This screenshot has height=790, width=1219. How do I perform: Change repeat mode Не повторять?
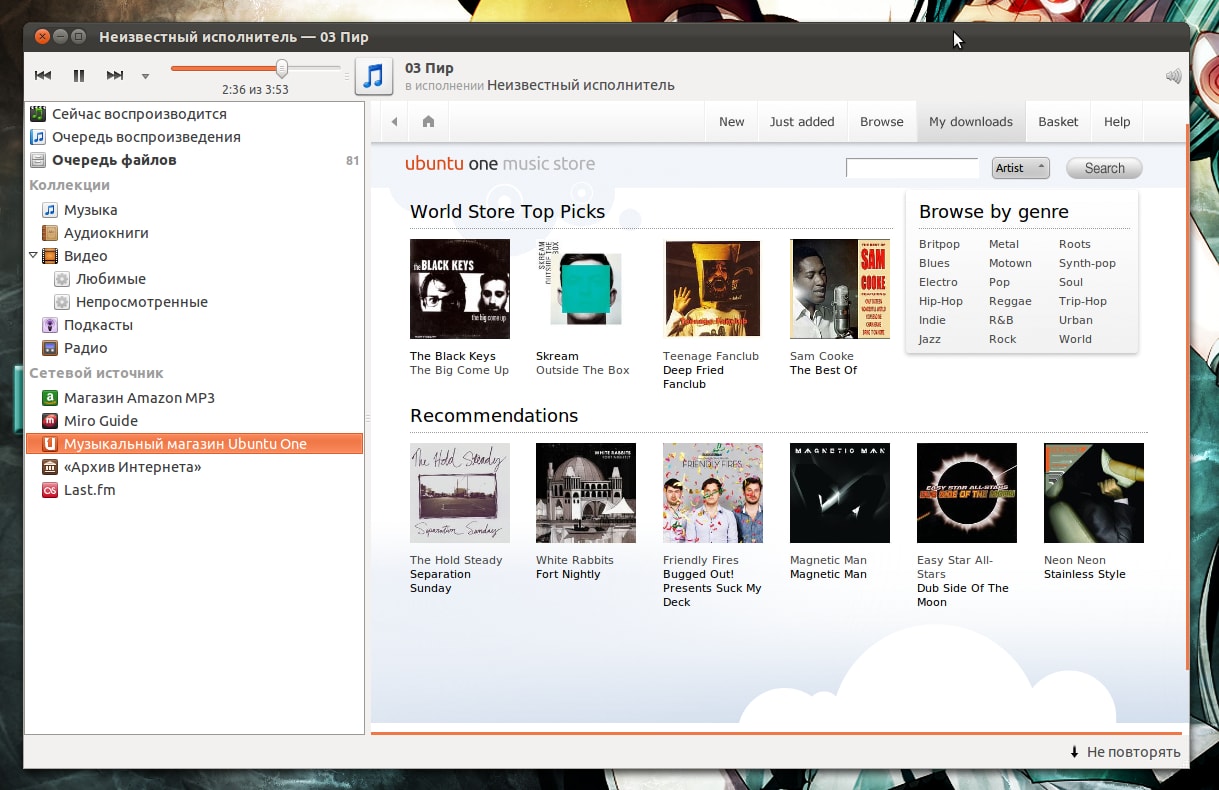click(x=1124, y=752)
